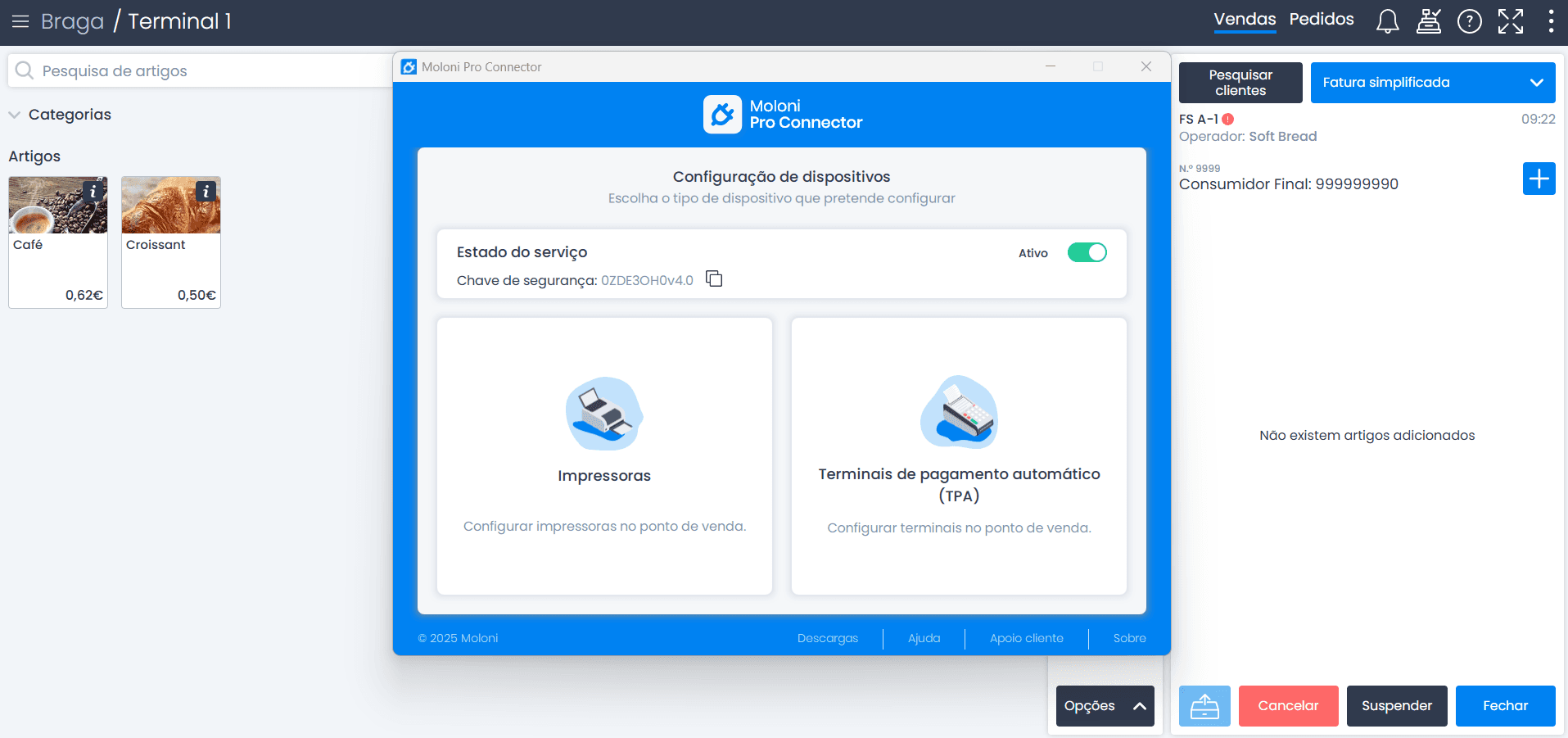Switch to the Vendas tab

coord(1245,20)
